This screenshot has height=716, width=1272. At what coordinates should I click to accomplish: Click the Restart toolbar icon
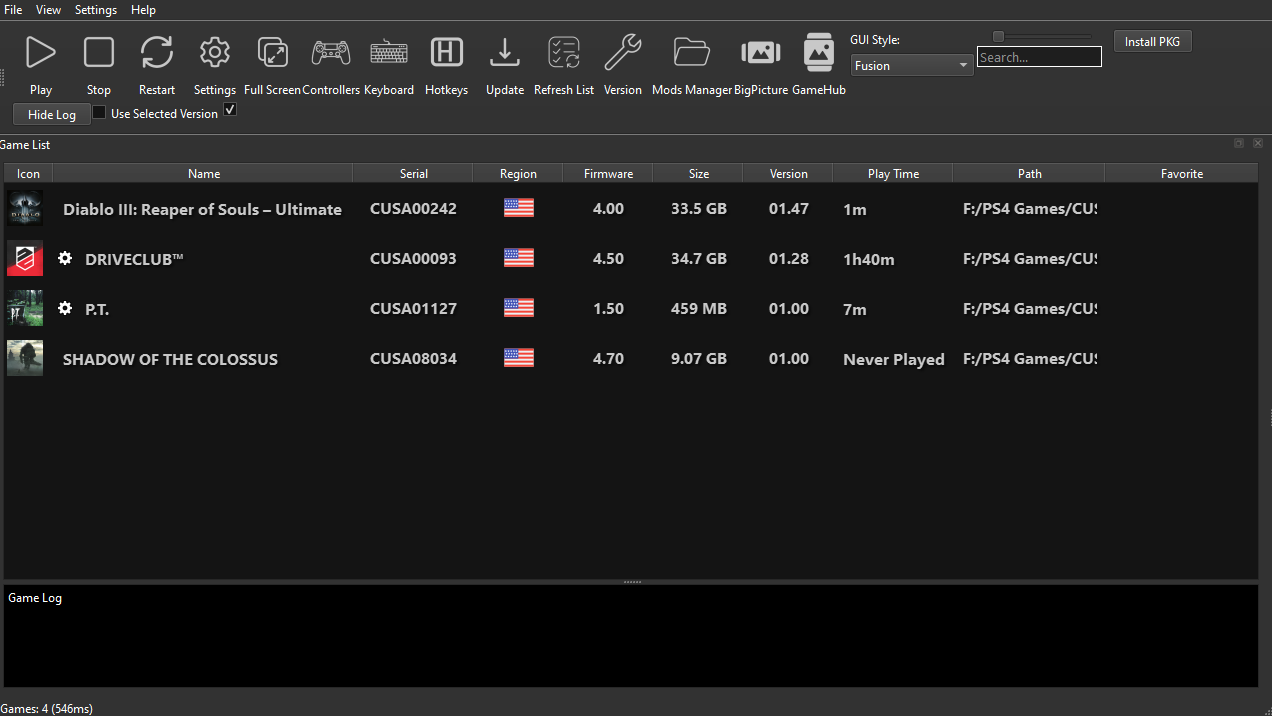click(x=157, y=52)
